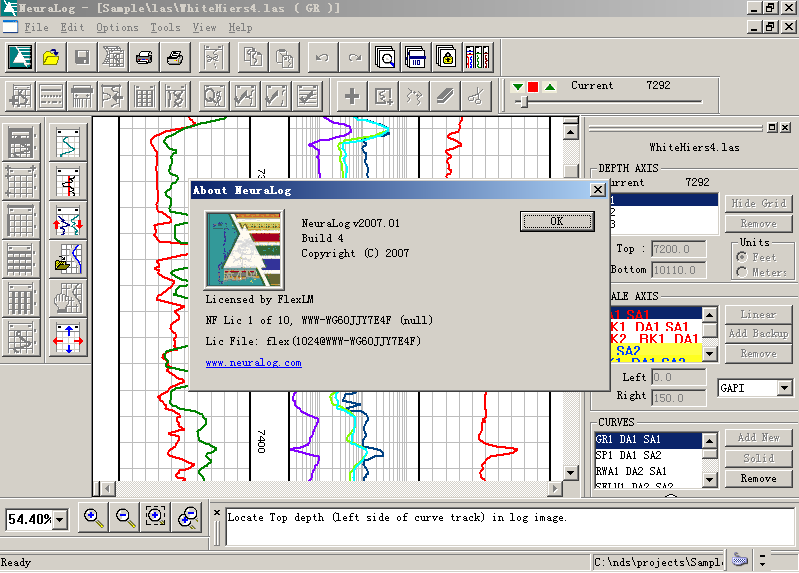Click the second printer icon in toolbar
799x573 pixels.
coord(175,57)
